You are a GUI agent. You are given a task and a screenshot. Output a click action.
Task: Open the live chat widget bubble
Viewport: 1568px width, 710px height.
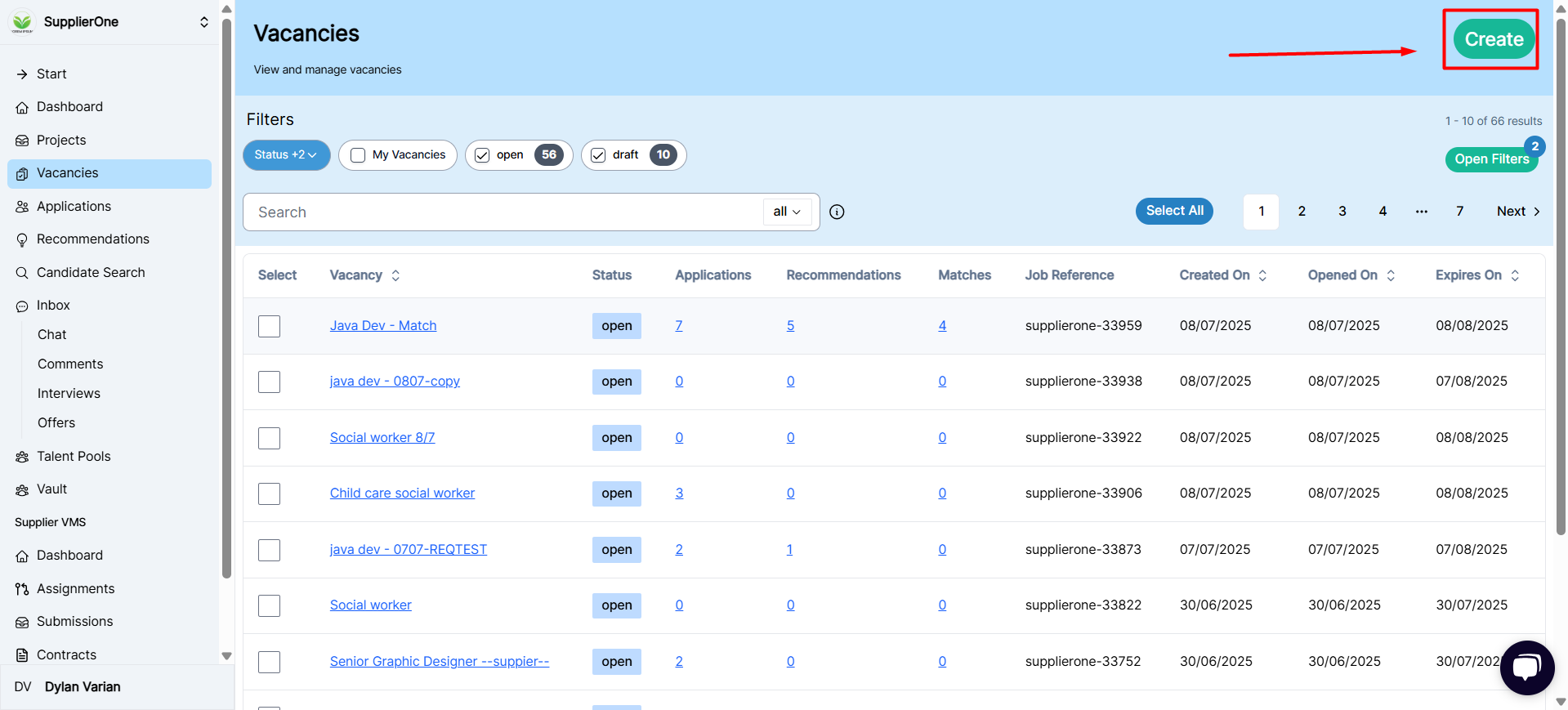pos(1527,668)
